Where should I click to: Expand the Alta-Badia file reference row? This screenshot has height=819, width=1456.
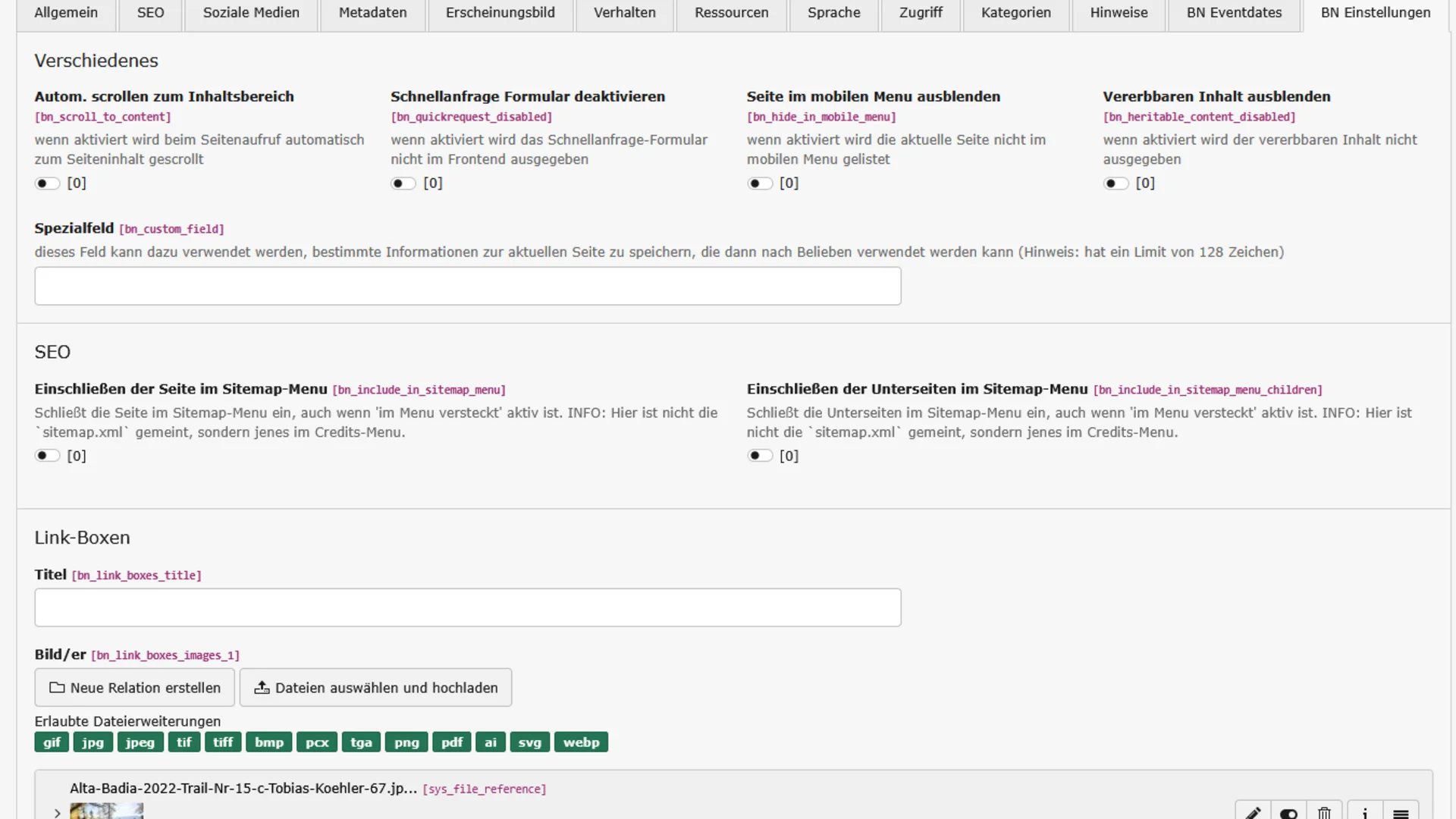(57, 812)
